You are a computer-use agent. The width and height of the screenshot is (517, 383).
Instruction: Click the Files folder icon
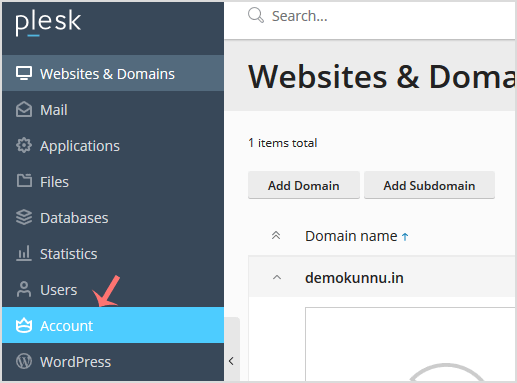click(x=24, y=181)
